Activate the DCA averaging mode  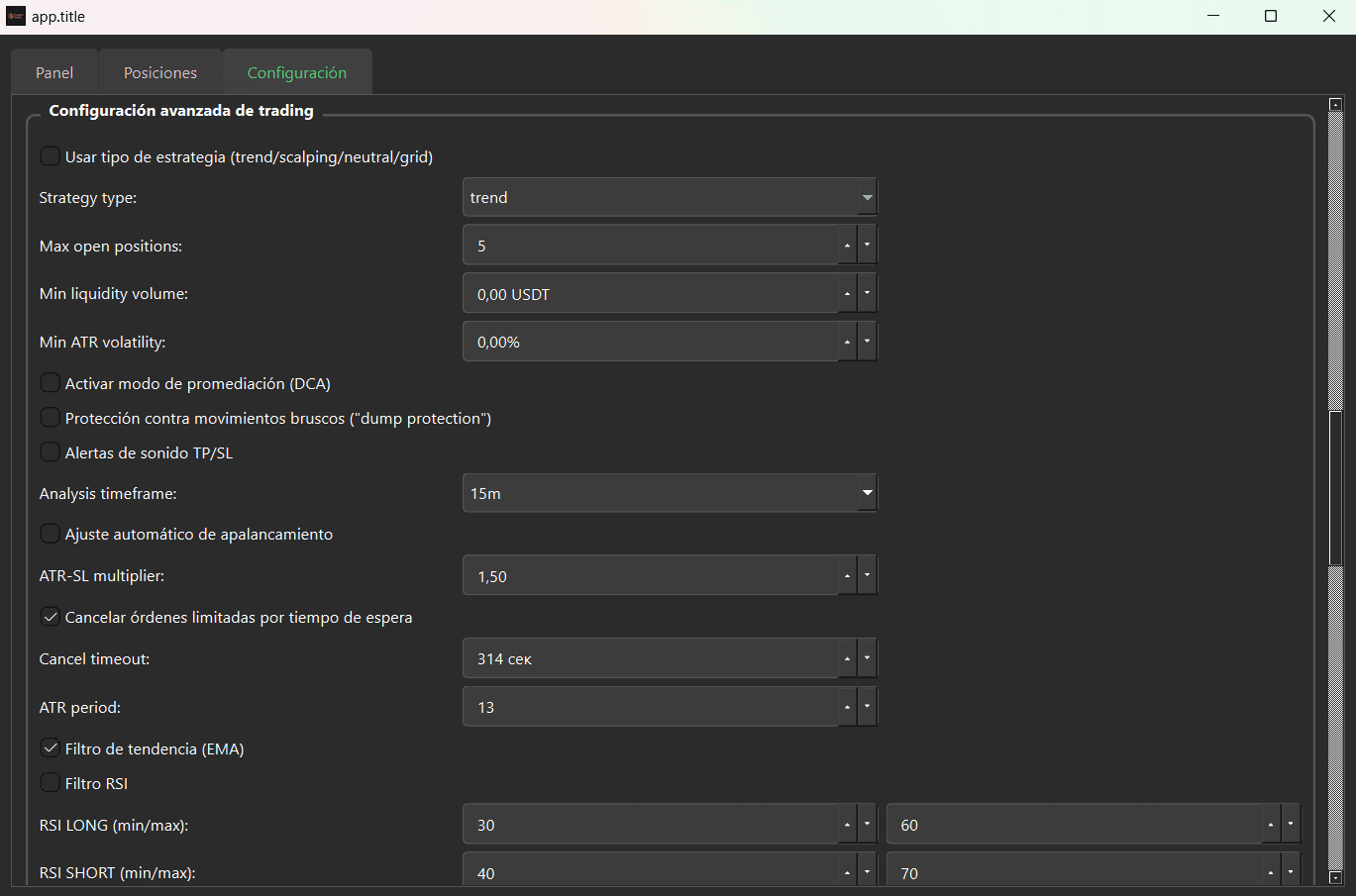(x=50, y=382)
